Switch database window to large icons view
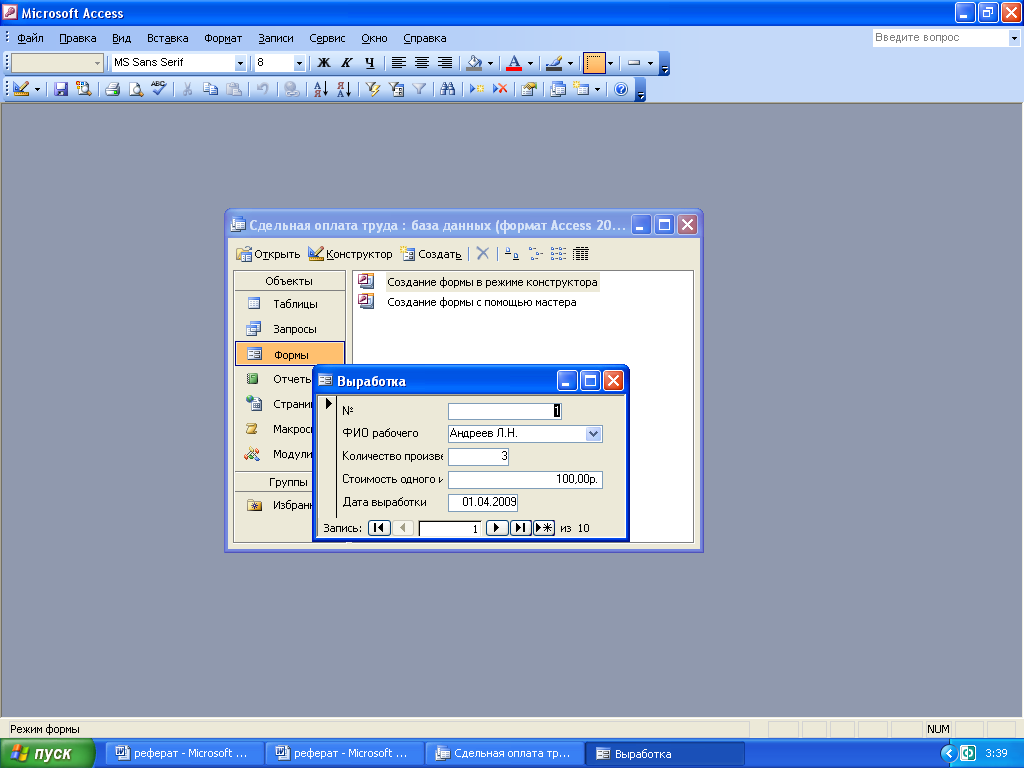1024x768 pixels. [x=512, y=254]
